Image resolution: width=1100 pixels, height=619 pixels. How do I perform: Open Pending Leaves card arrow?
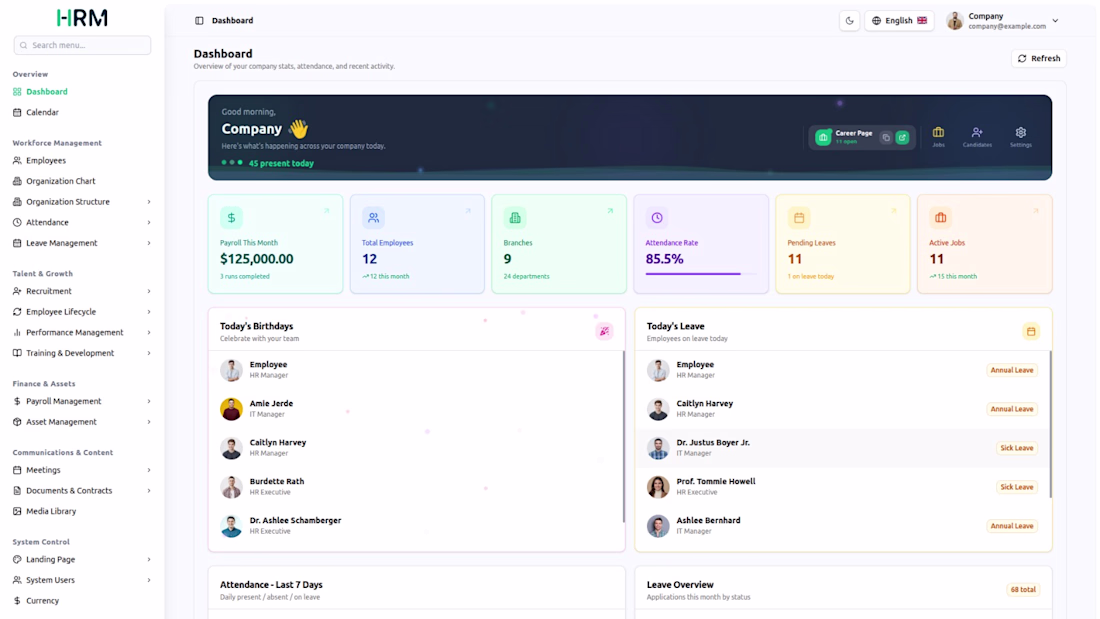[894, 211]
